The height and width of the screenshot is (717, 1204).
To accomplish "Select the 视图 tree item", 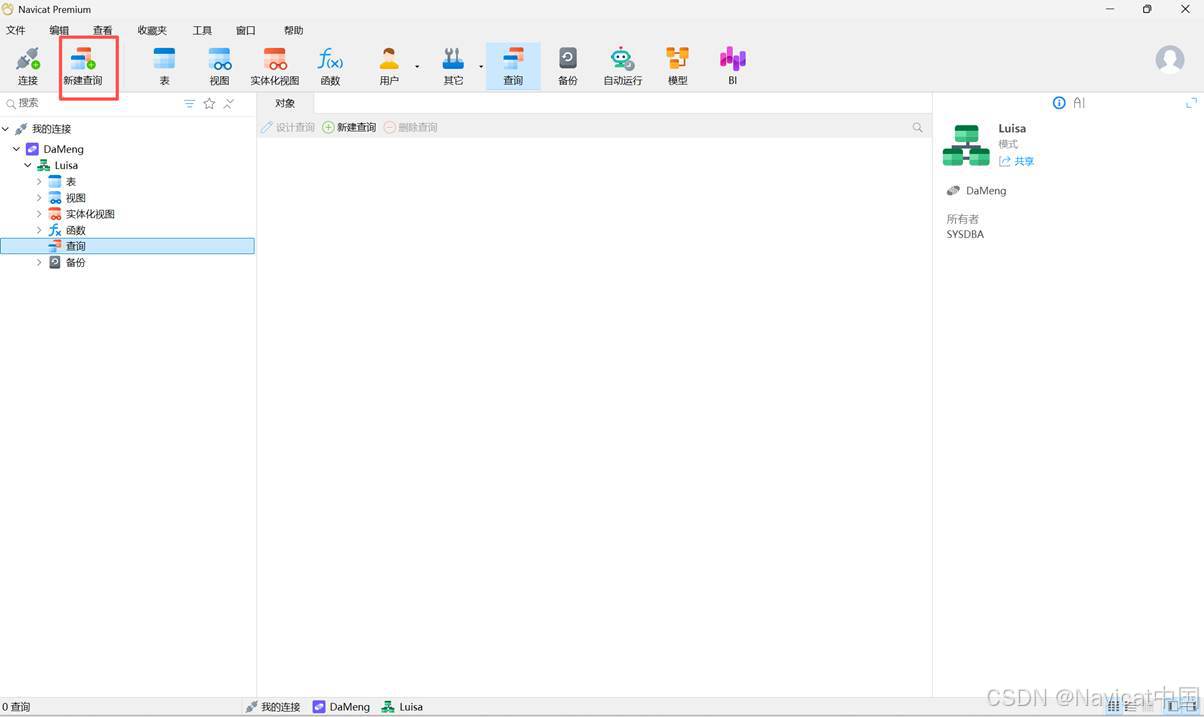I will coord(76,198).
